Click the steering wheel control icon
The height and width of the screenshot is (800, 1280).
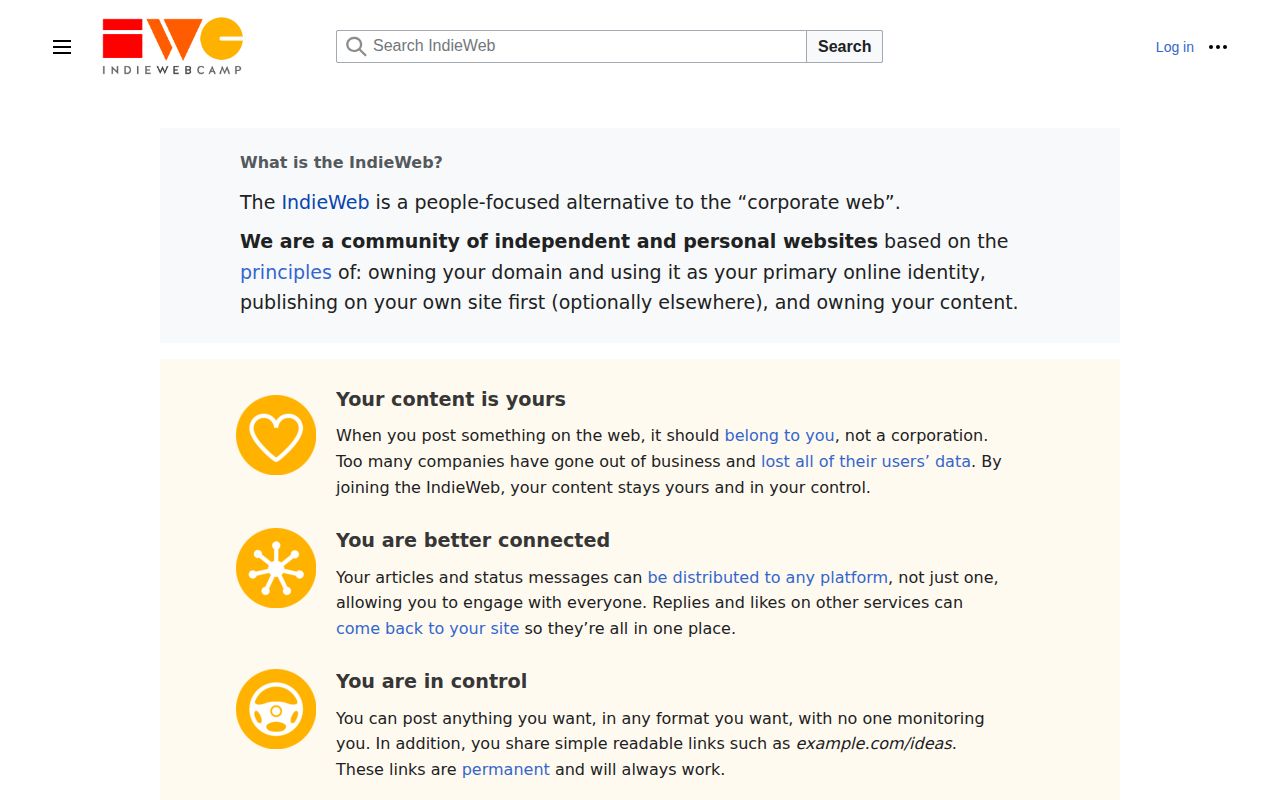[276, 708]
